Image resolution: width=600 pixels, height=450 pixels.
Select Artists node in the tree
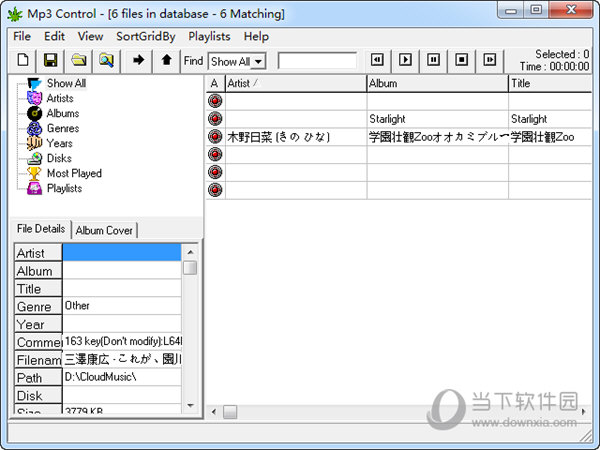point(60,98)
